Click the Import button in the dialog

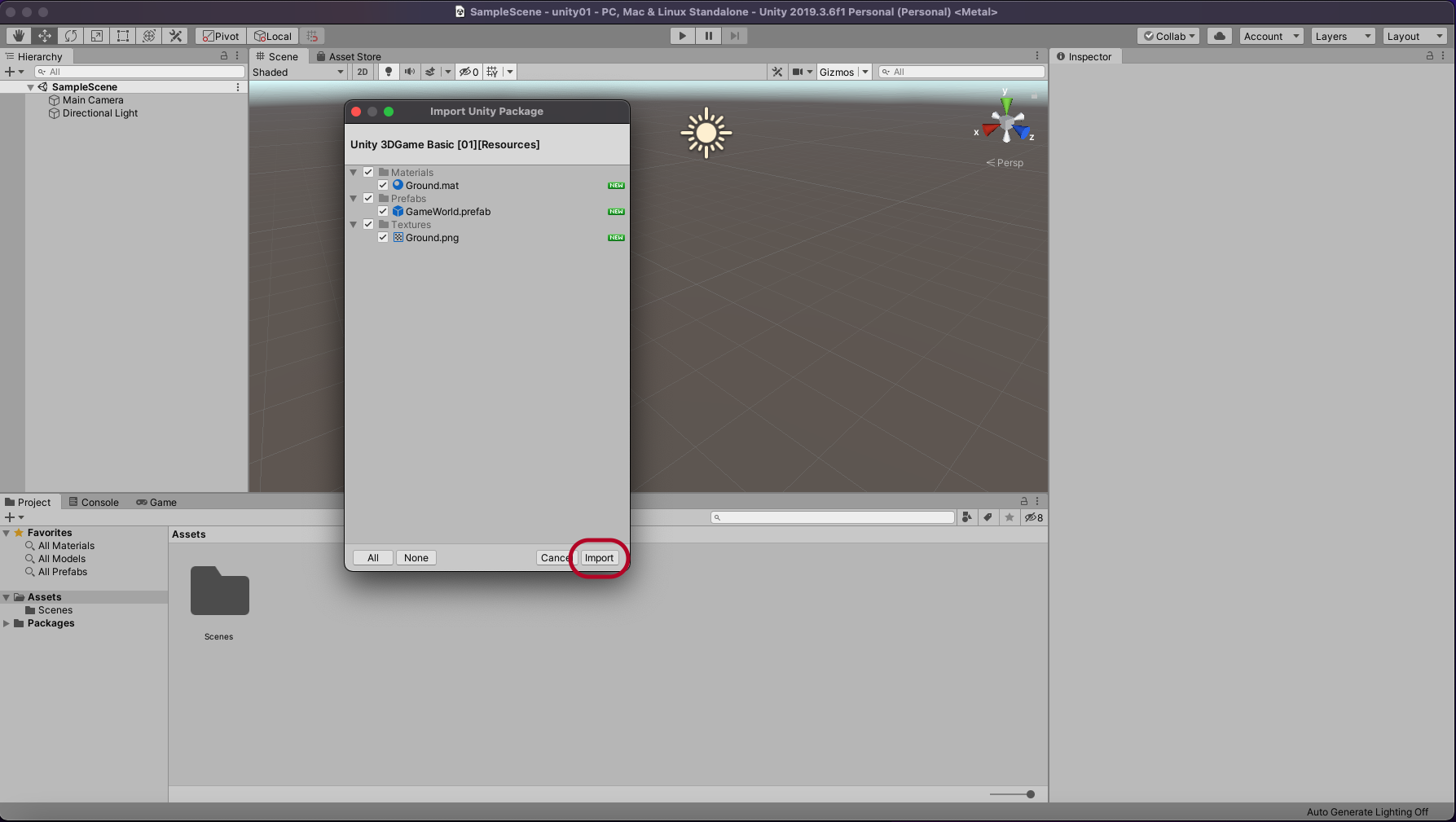(599, 558)
